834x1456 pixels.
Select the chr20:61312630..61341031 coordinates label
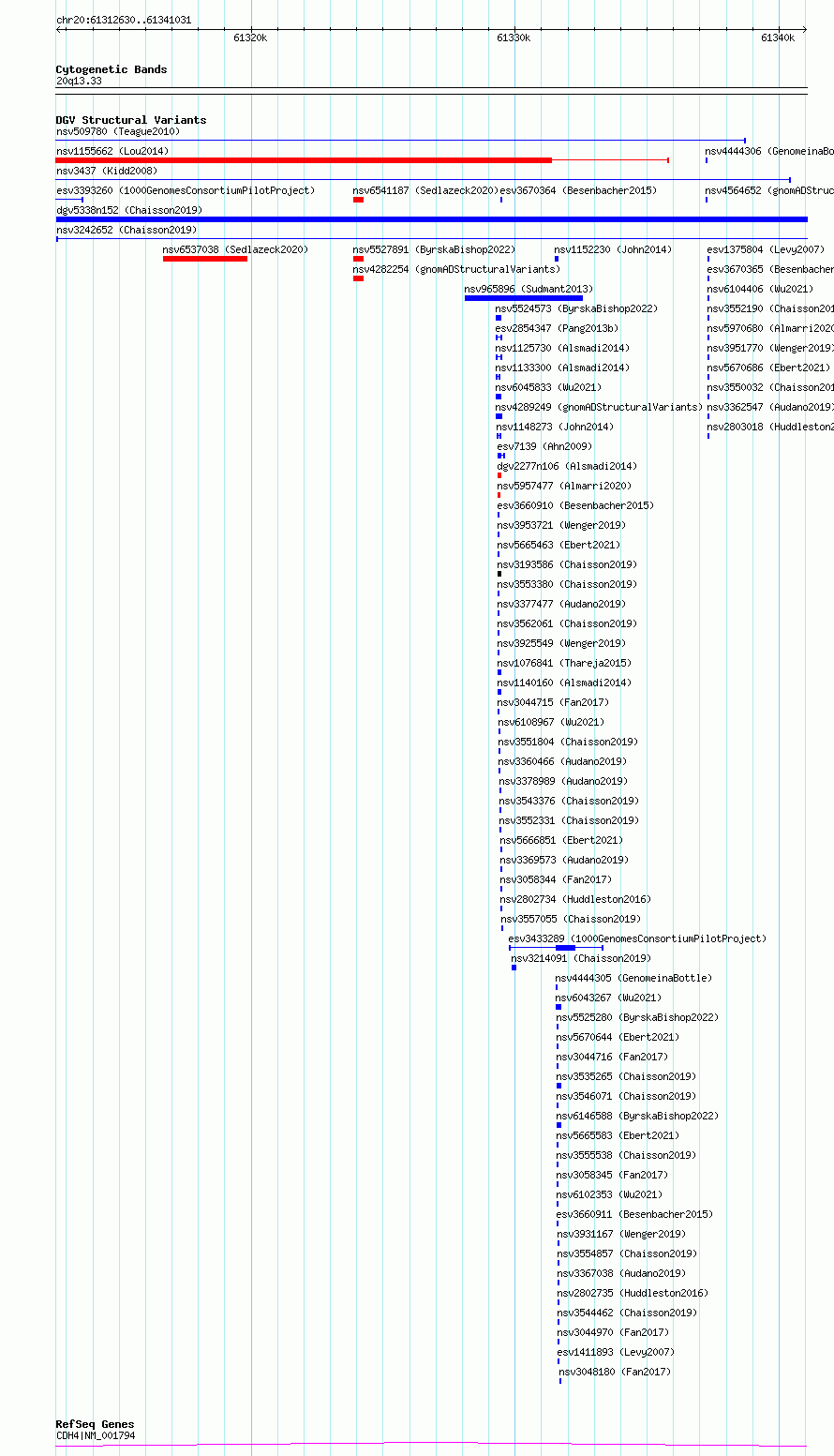click(x=124, y=20)
